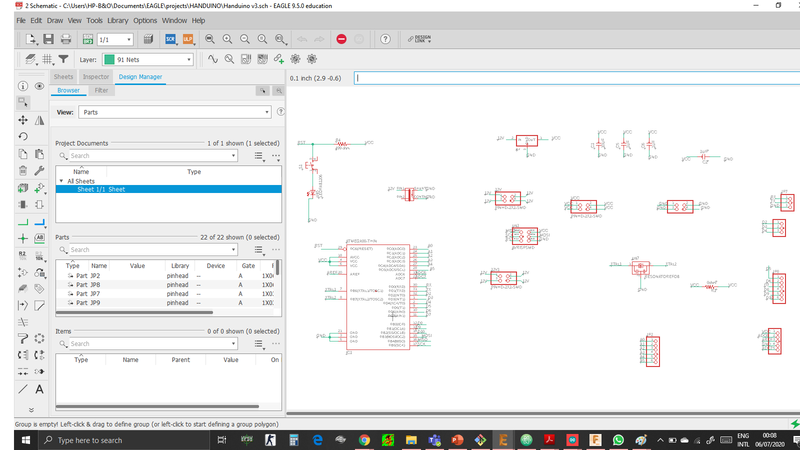This screenshot has height=450, width=800.
Task: Click the Print icon in toolbar
Action: [66, 39]
